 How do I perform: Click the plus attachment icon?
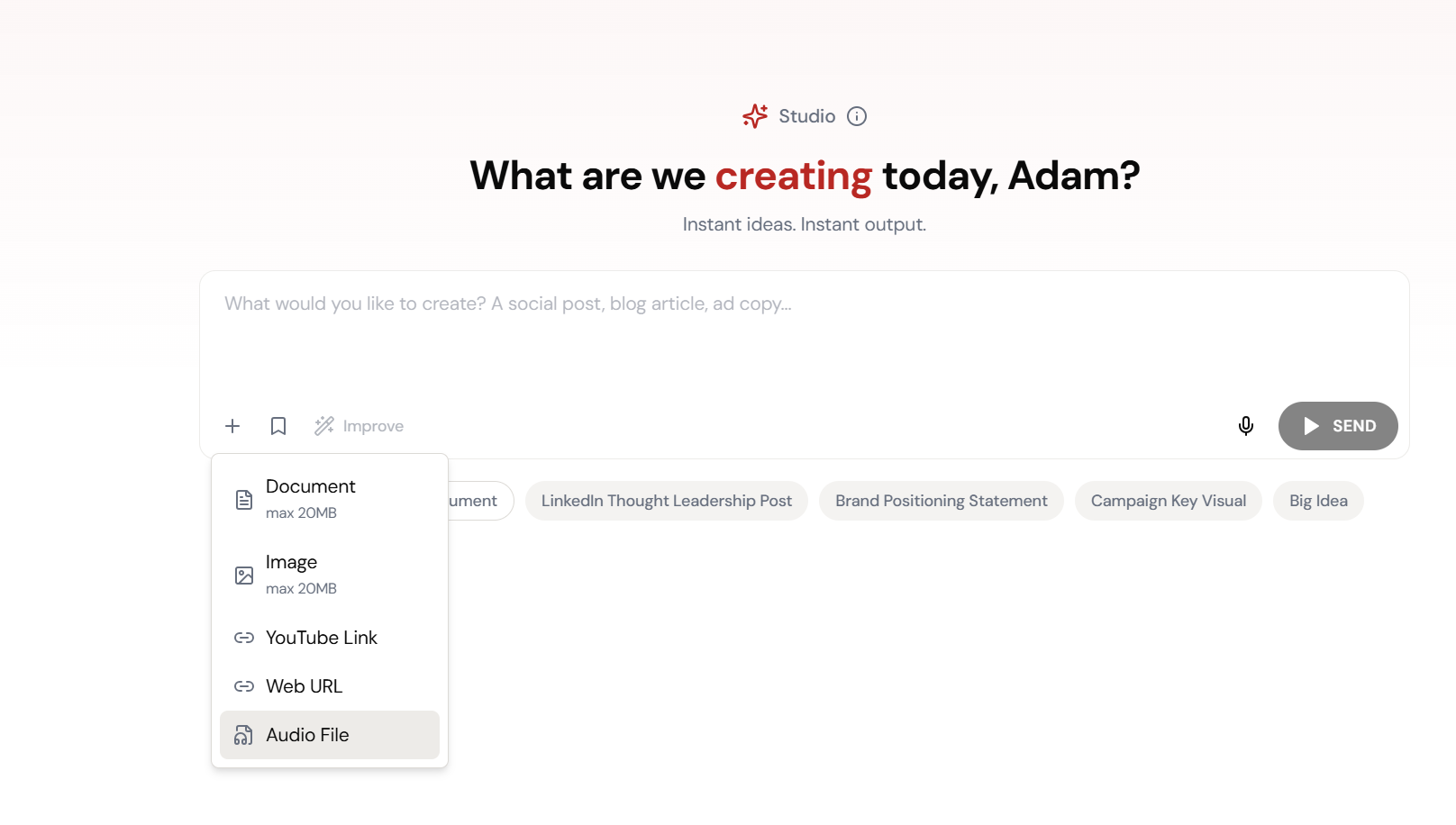click(232, 426)
